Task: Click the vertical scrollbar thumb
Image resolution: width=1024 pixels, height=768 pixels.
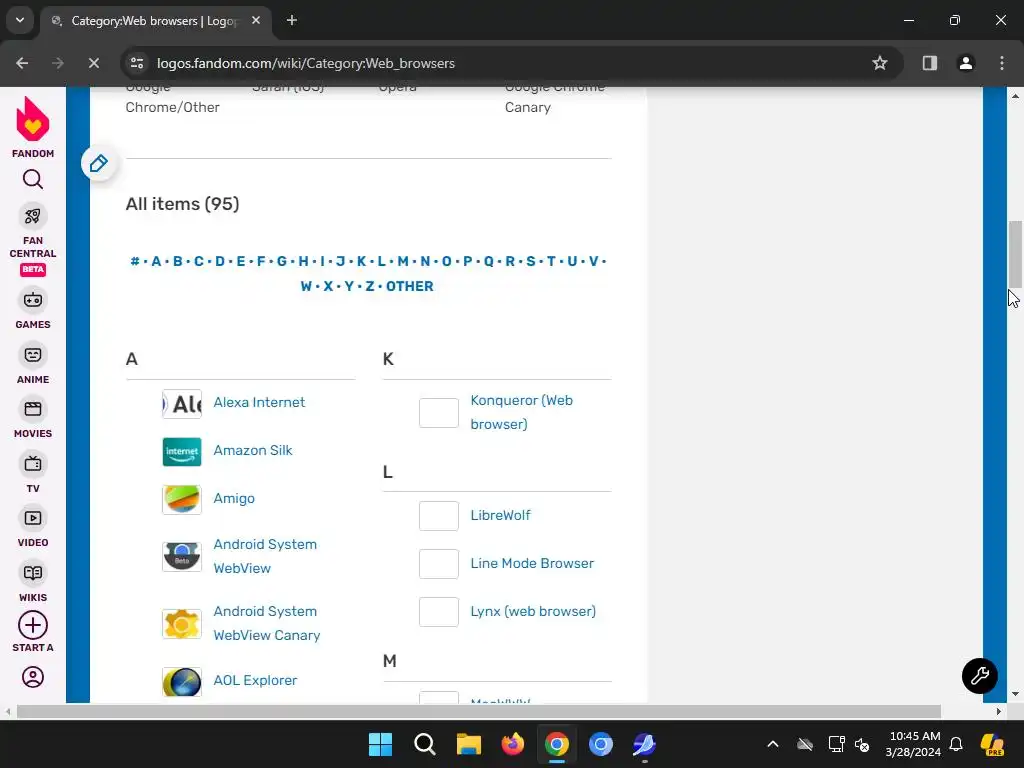Action: [x=1015, y=254]
